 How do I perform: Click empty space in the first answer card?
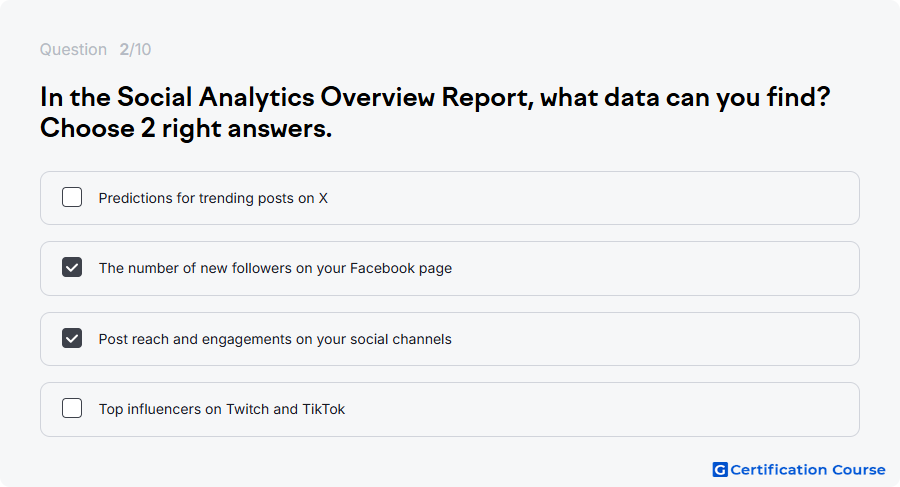pos(591,198)
